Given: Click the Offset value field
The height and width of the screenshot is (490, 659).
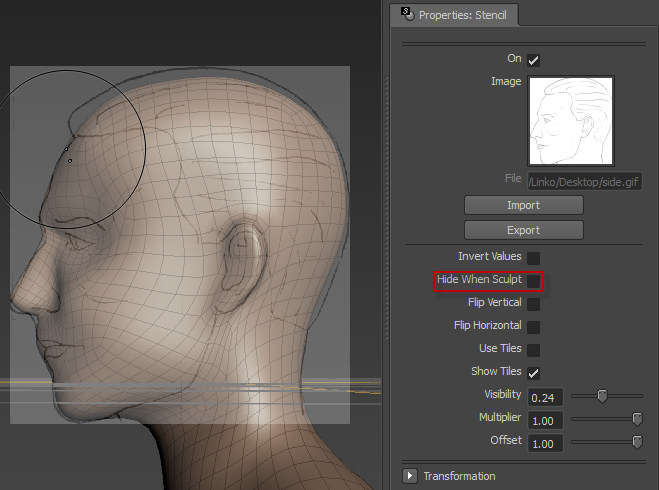Looking at the screenshot, I should pos(545,443).
